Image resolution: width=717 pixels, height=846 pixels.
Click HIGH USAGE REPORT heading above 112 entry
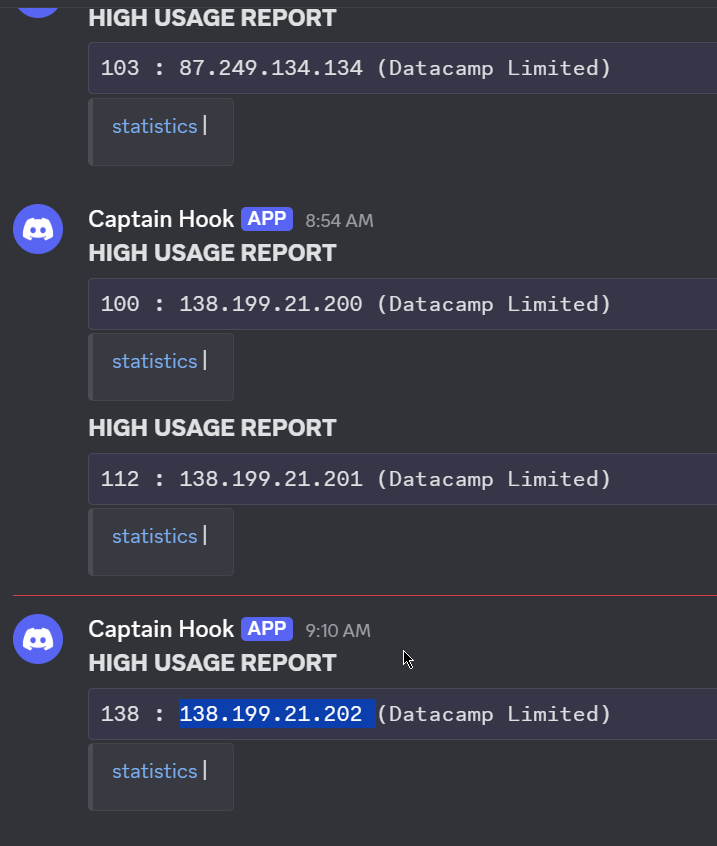coord(213,428)
